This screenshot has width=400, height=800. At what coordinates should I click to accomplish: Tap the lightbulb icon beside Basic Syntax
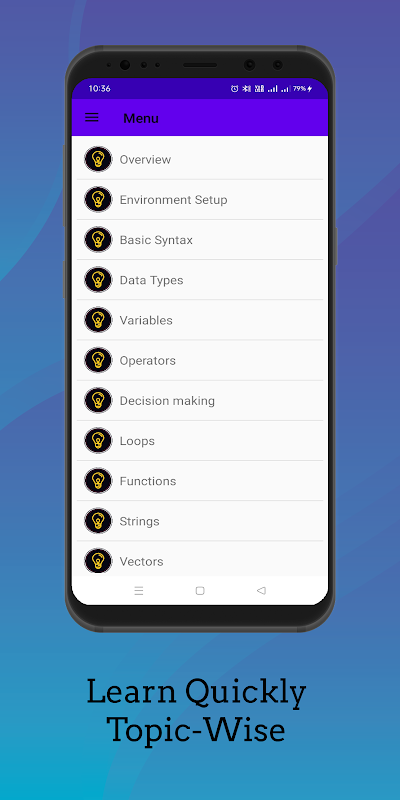point(98,240)
